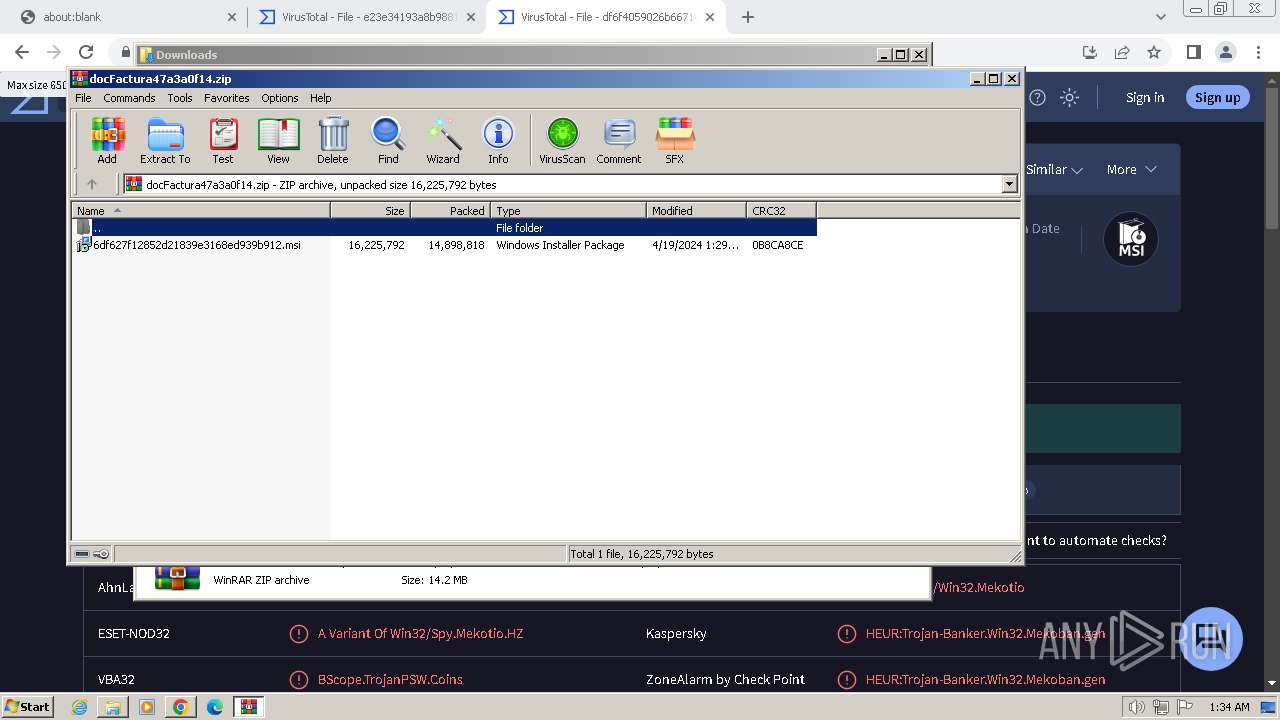The image size is (1280, 720).
Task: Open the Wizard tool
Action: coord(443,140)
